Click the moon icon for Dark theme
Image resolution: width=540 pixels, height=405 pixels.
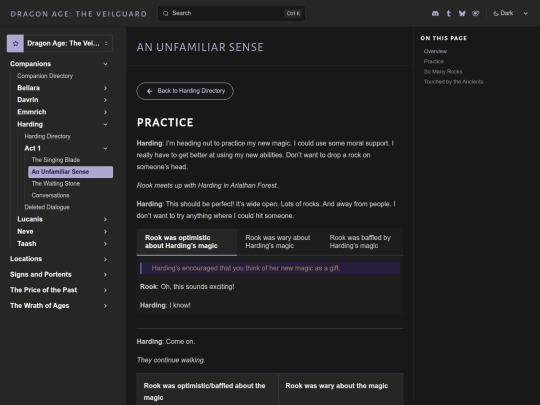coord(496,13)
